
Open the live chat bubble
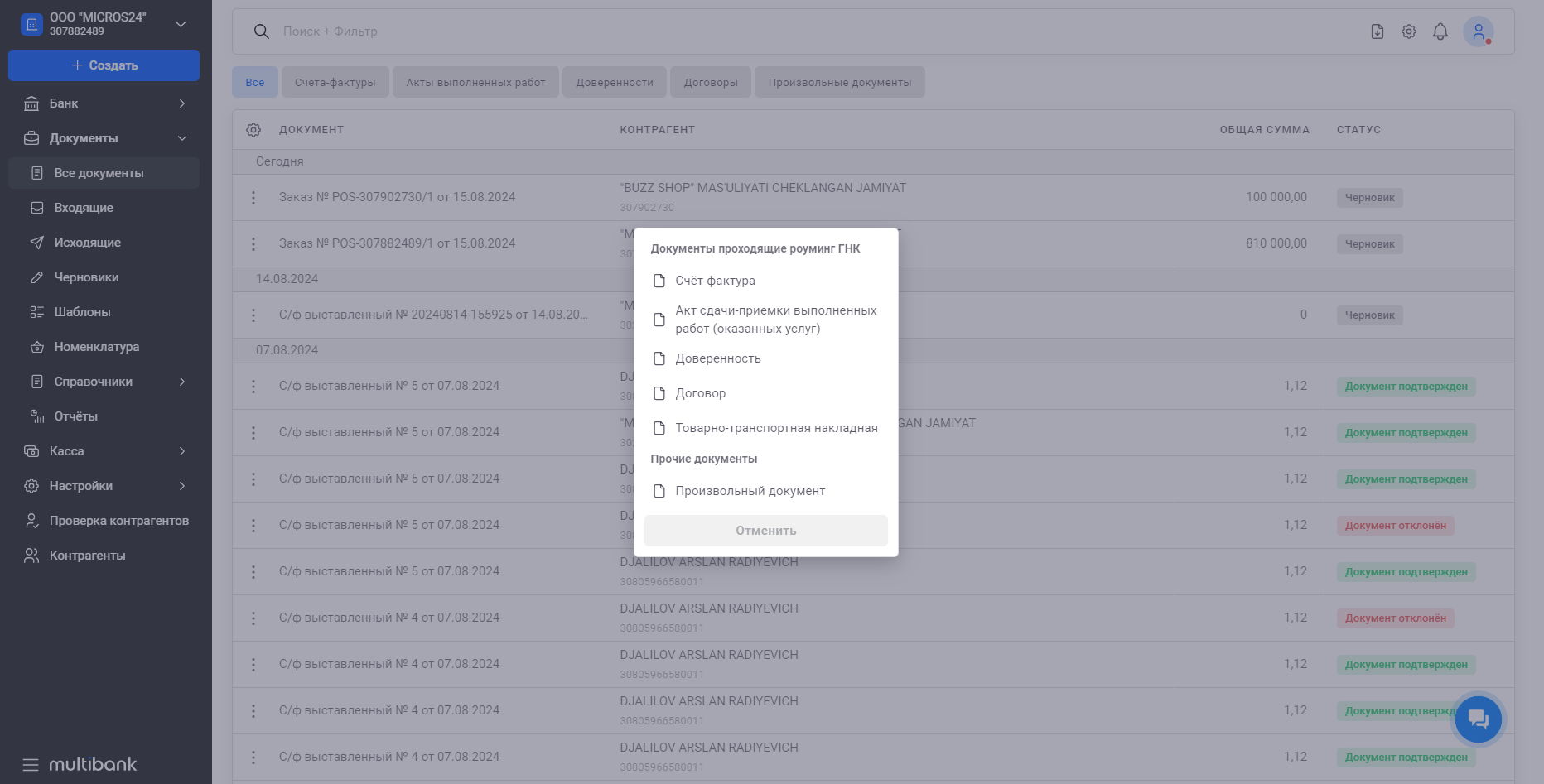(x=1478, y=719)
